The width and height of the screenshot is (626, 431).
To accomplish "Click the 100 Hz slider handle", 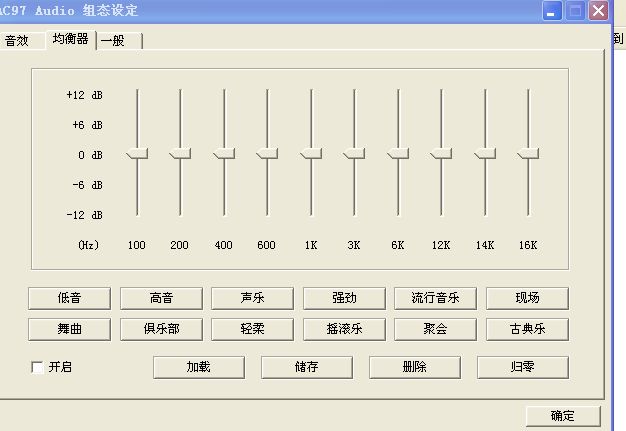I will [137, 153].
